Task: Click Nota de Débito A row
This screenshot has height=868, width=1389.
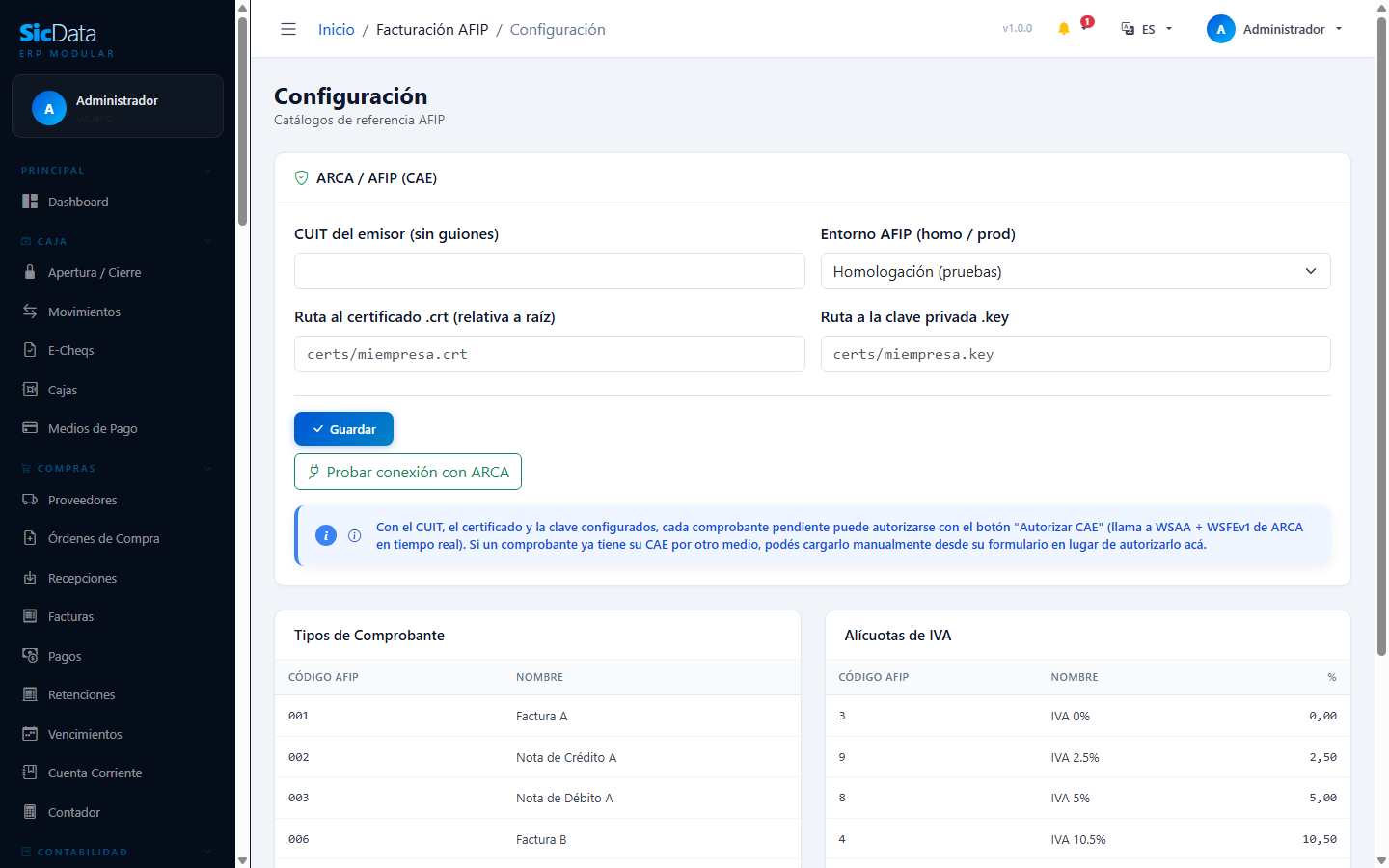Action: [564, 798]
